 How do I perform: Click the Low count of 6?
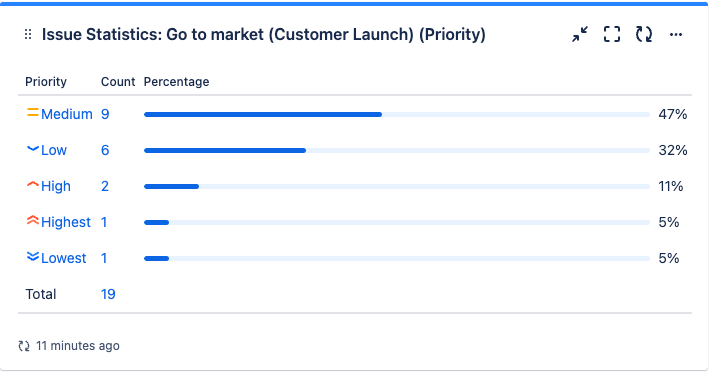105,150
